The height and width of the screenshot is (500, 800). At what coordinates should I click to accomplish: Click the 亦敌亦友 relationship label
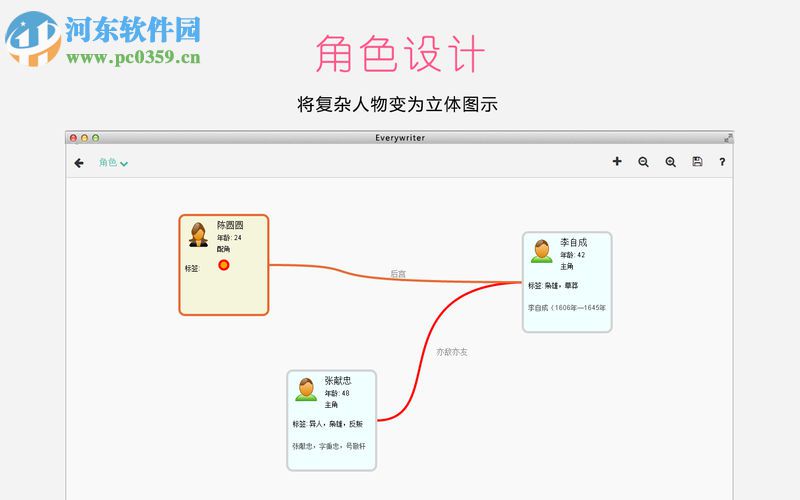coord(452,352)
